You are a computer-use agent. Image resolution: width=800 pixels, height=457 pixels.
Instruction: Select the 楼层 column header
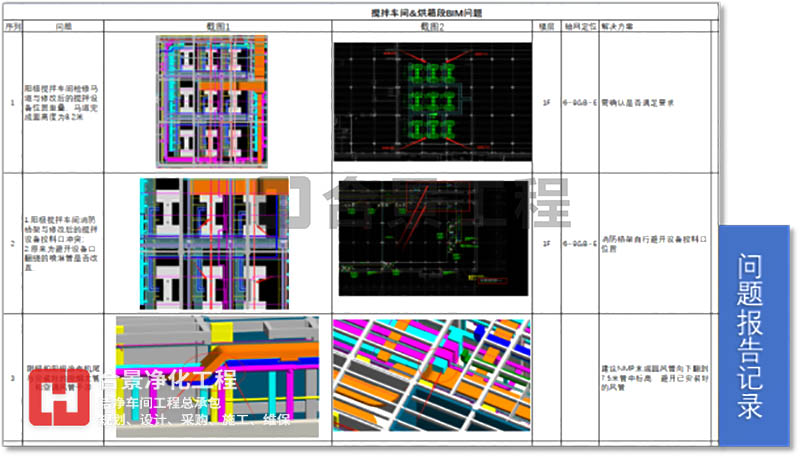(547, 28)
